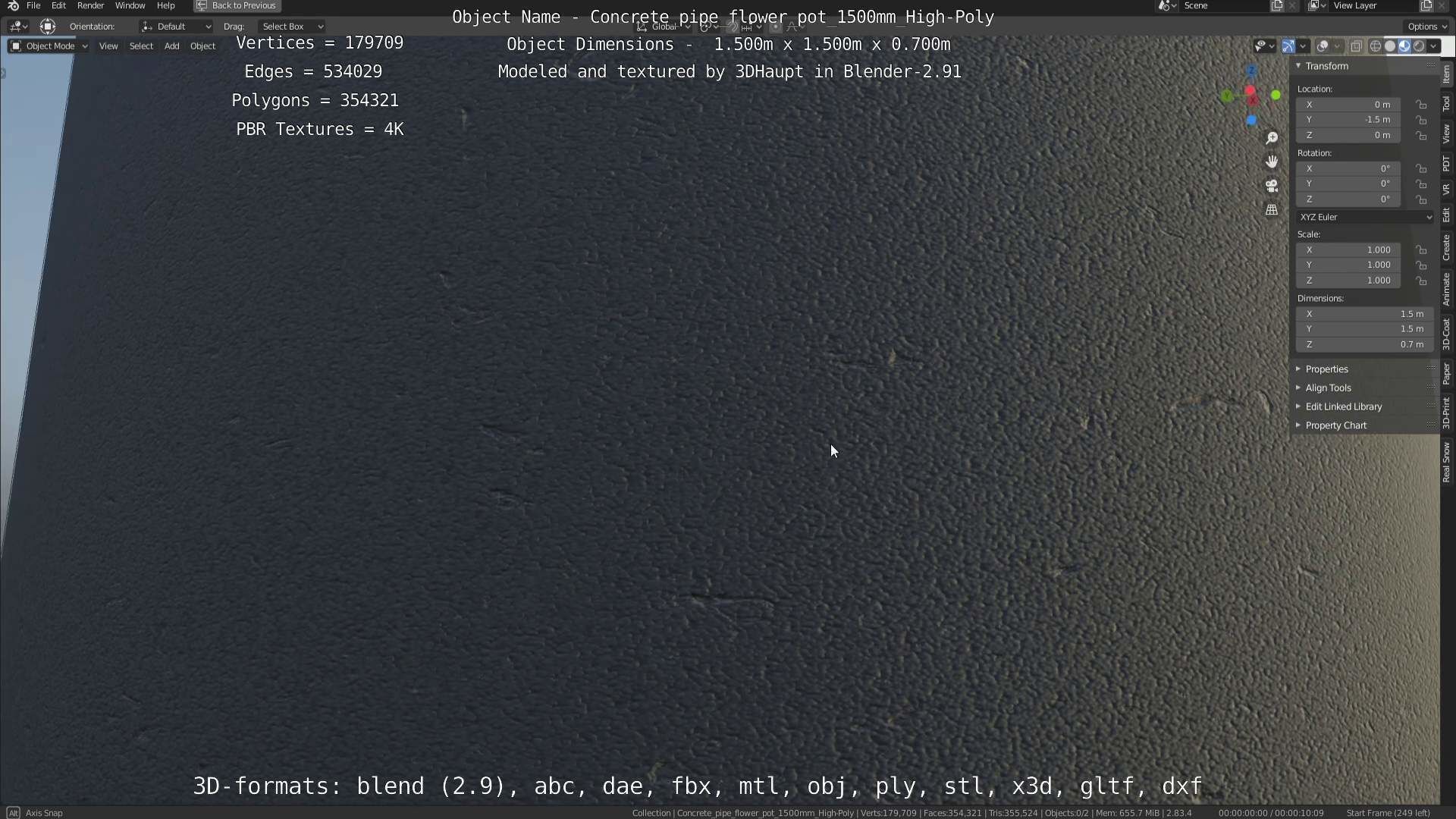Toggle the lock for Location X
The width and height of the screenshot is (1456, 819).
click(1421, 105)
